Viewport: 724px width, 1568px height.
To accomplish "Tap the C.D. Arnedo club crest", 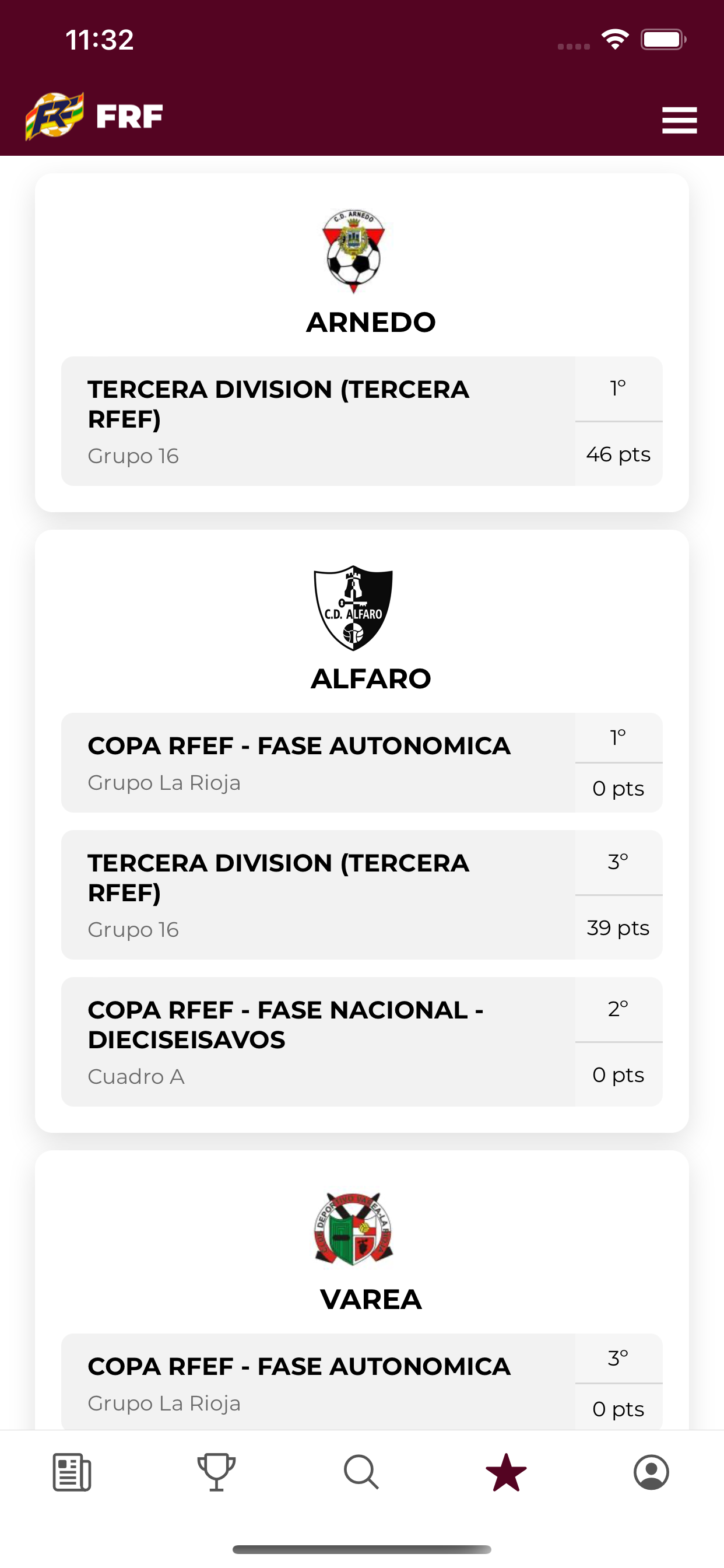I will pyautogui.click(x=353, y=251).
